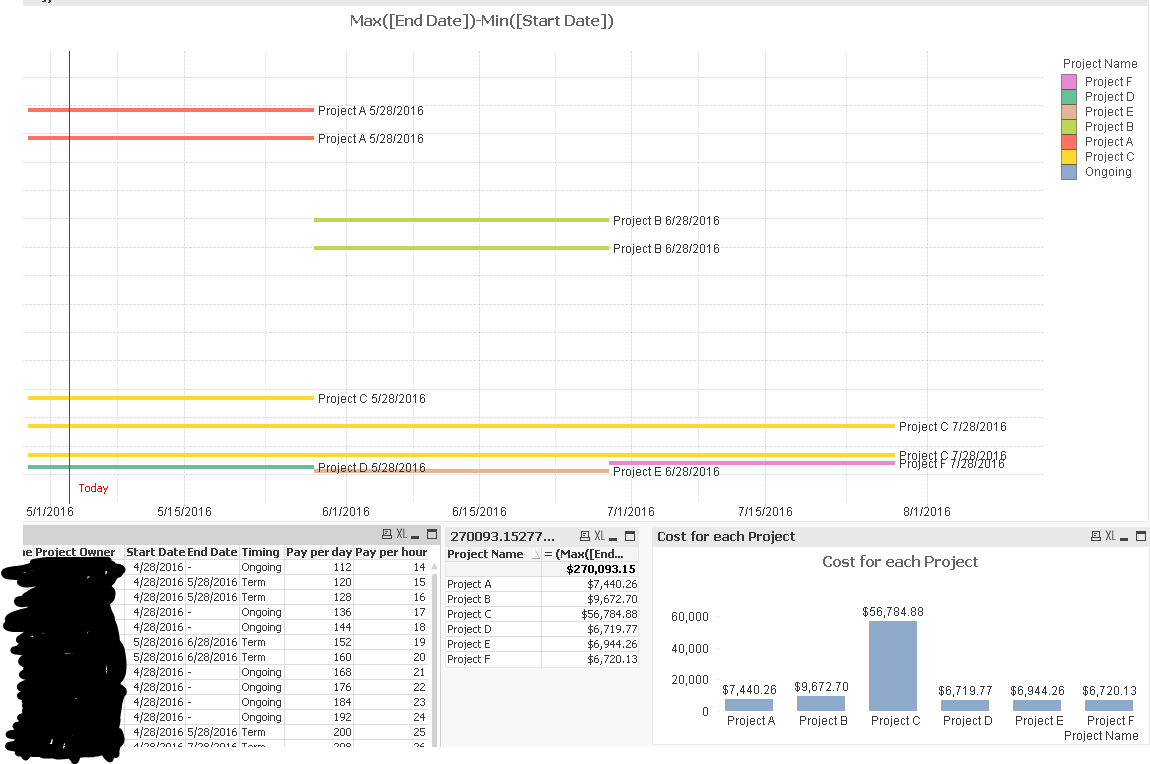Print the Cost for each Project chart

click(x=1095, y=537)
